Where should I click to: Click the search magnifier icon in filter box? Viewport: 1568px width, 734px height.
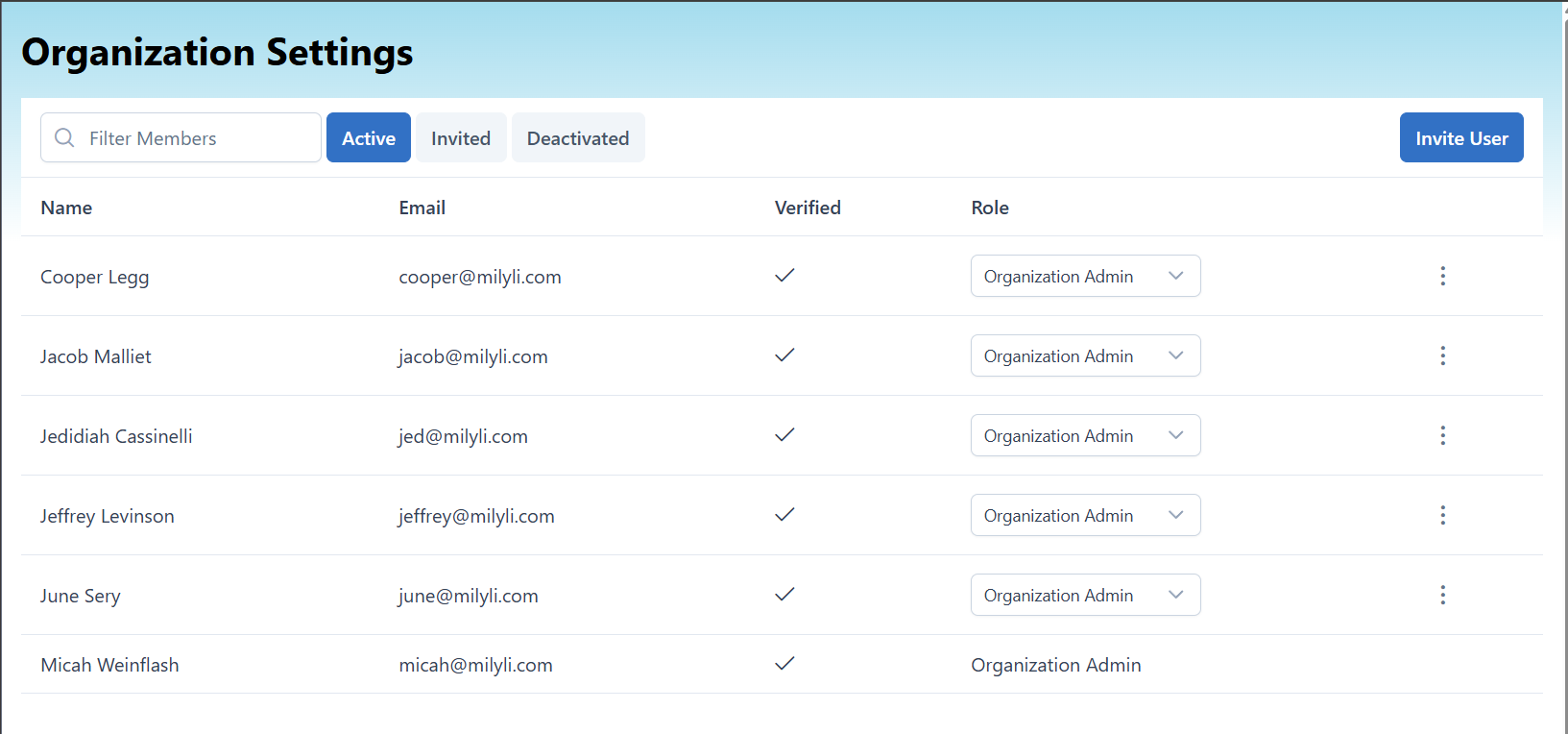pos(64,137)
